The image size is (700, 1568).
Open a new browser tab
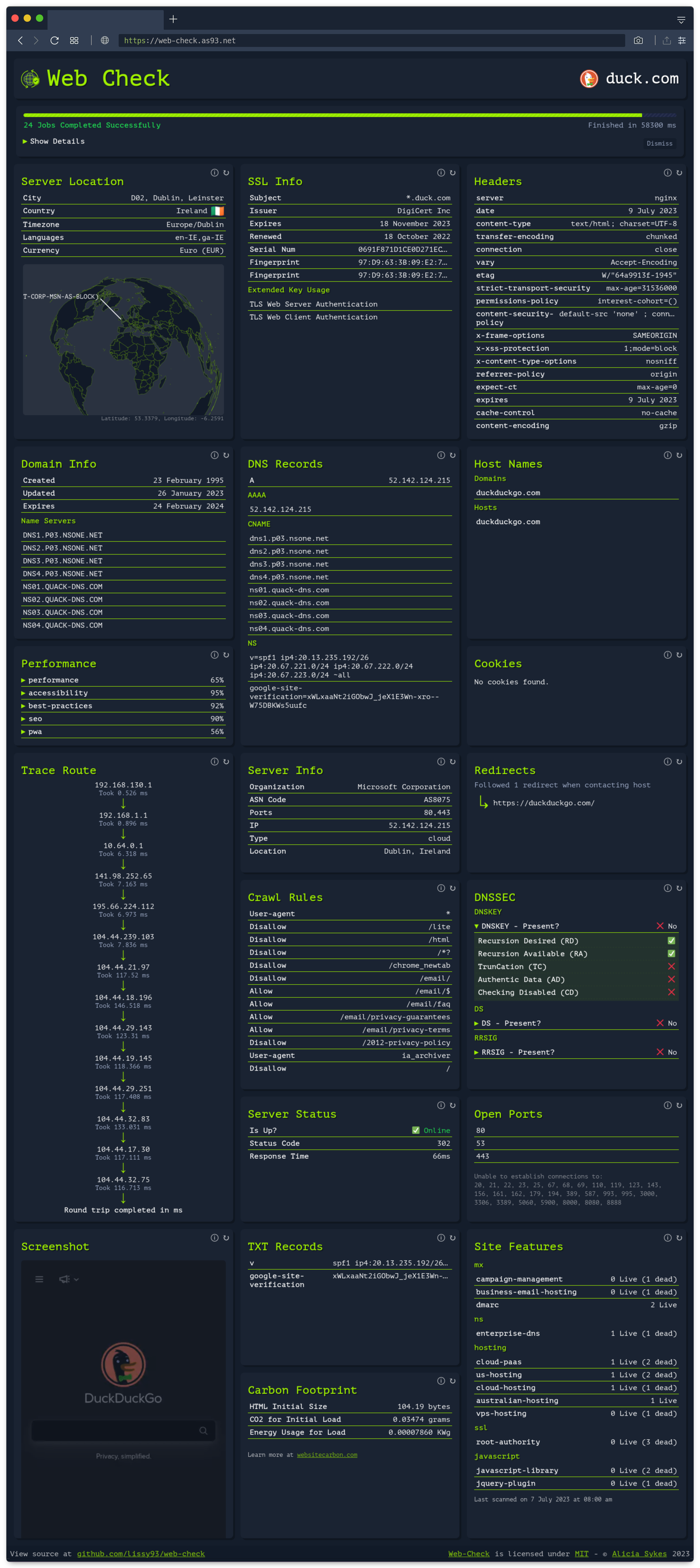pyautogui.click(x=173, y=19)
